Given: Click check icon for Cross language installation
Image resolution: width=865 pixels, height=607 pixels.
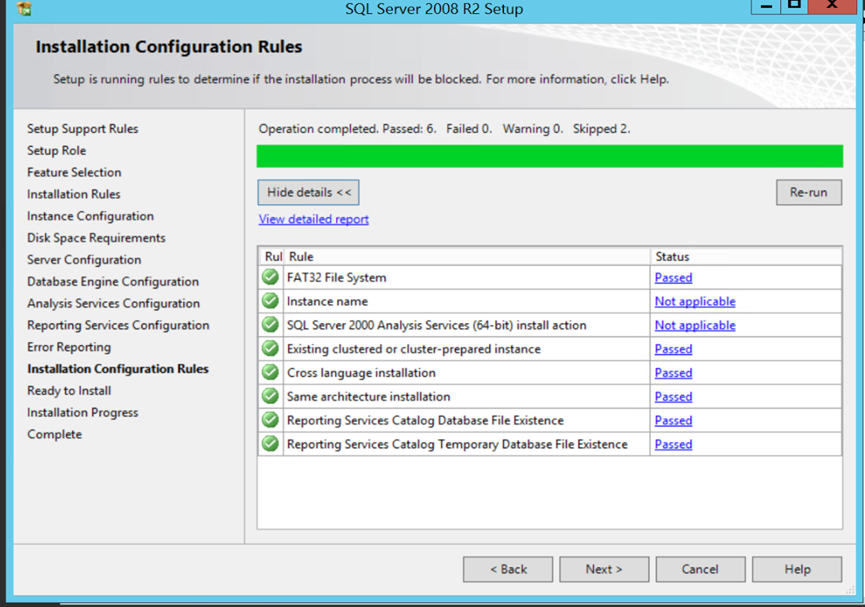Looking at the screenshot, I should point(270,372).
